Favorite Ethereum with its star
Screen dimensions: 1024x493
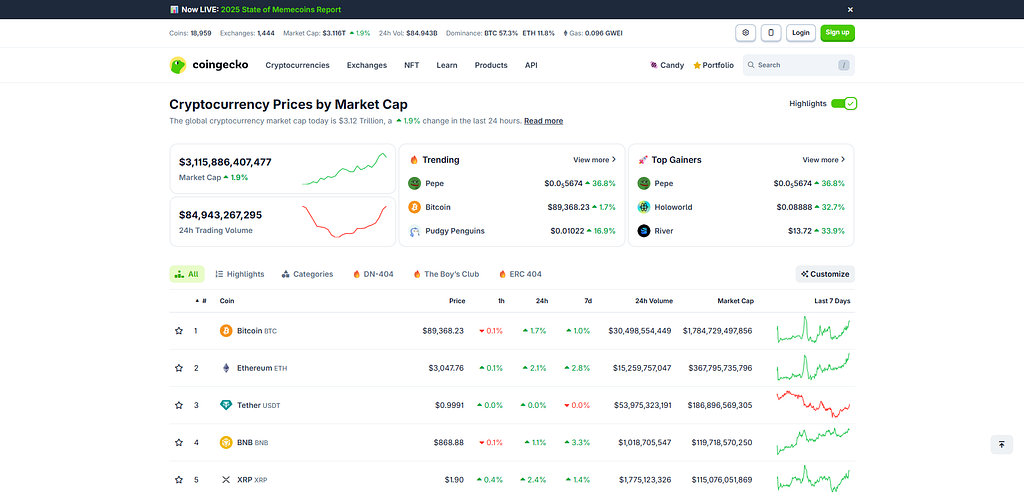179,368
